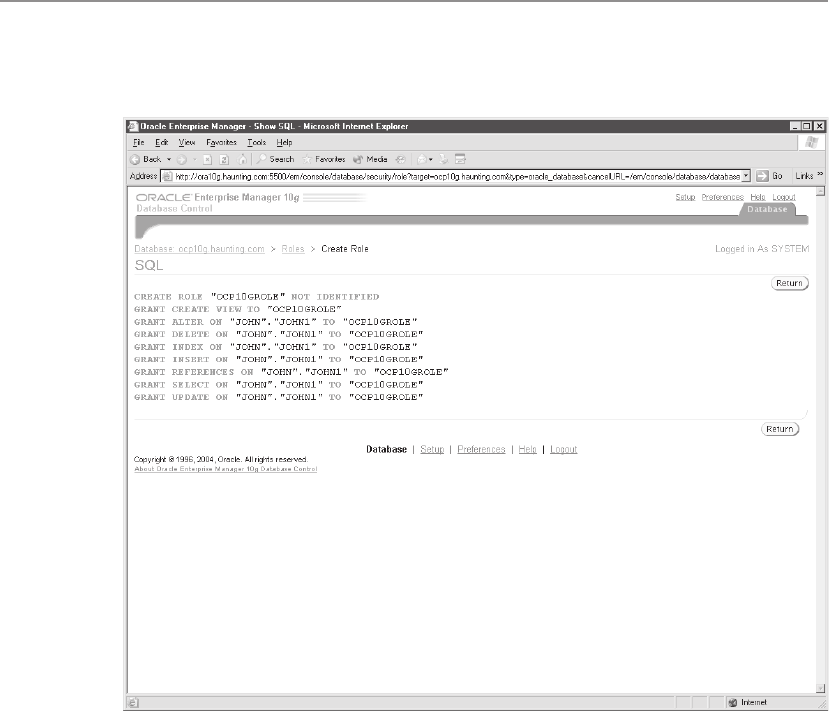The width and height of the screenshot is (829, 711).
Task: Click the Stop loading icon
Action: point(208,160)
